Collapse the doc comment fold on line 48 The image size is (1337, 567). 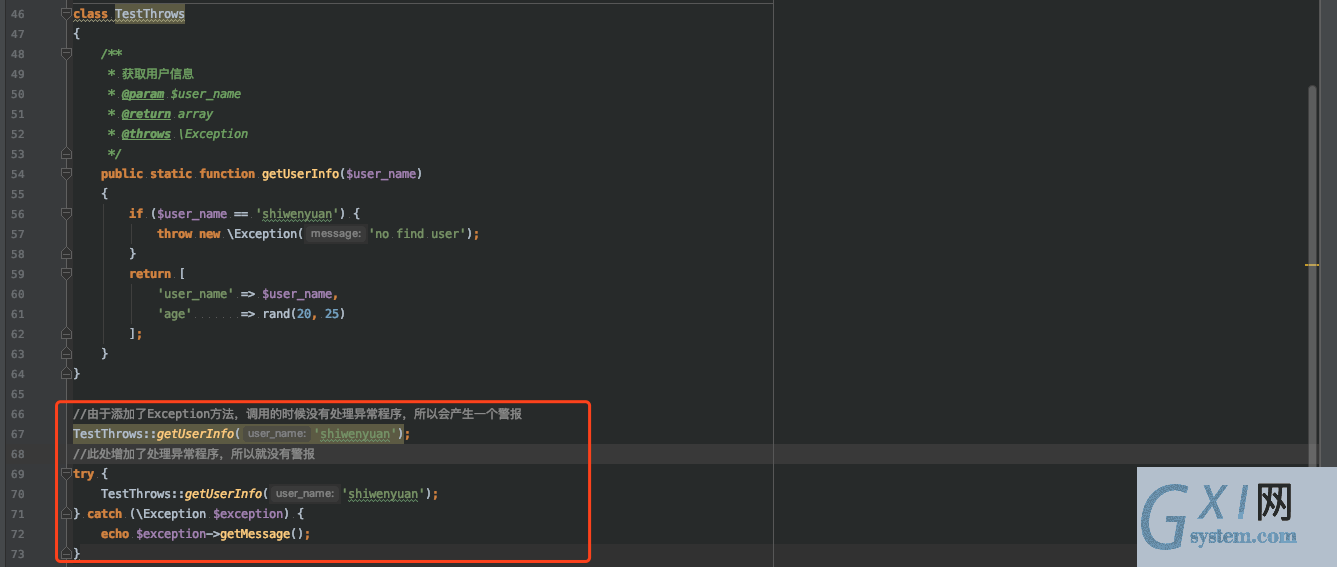click(x=66, y=54)
